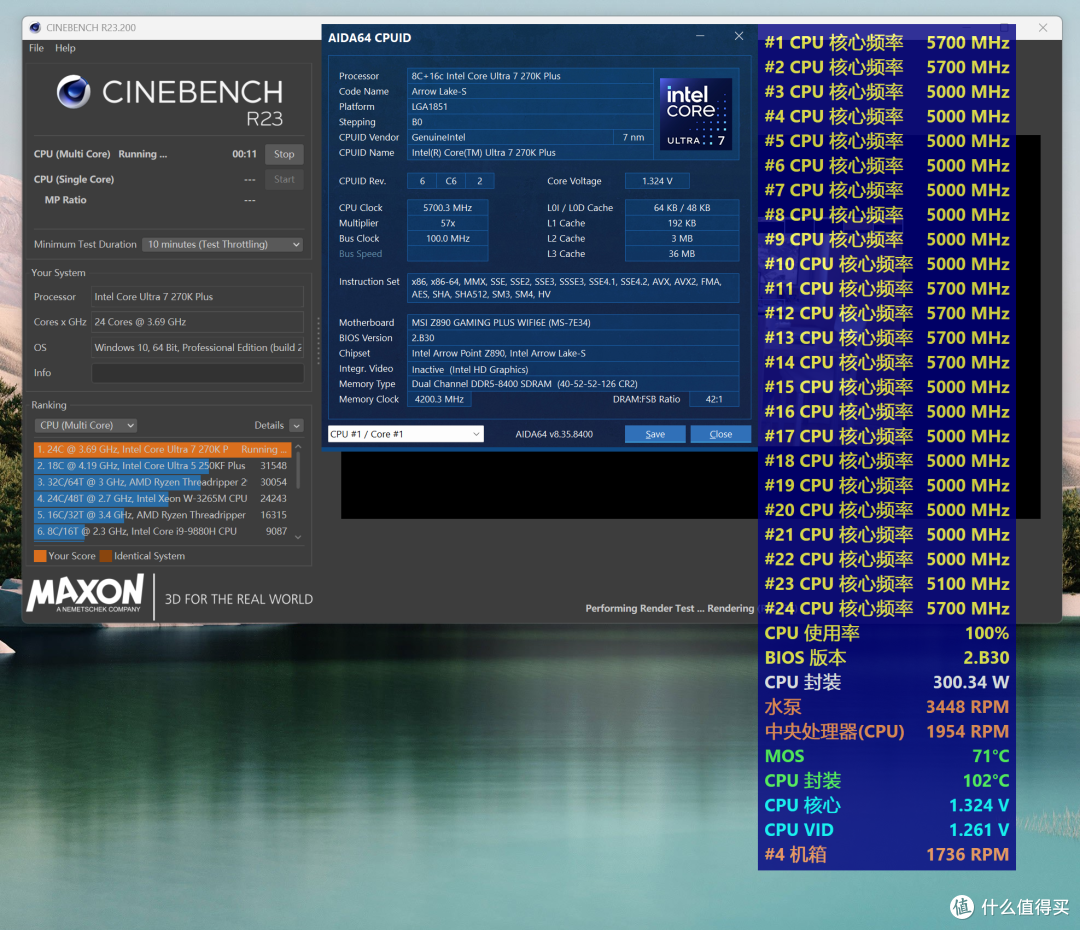Click the Bus Clock value 100.0 MHz

pos(448,238)
